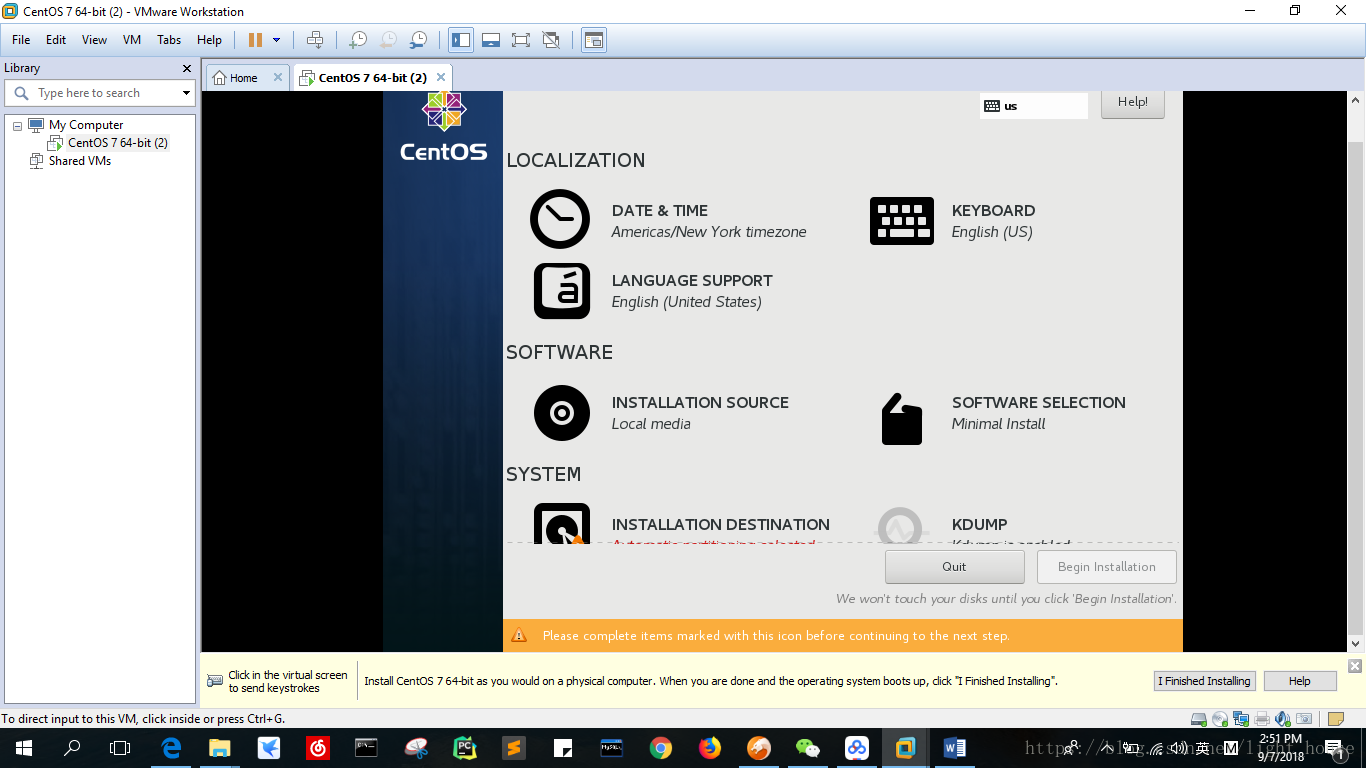
Task: Open the Date & Time clock icon
Action: click(560, 219)
